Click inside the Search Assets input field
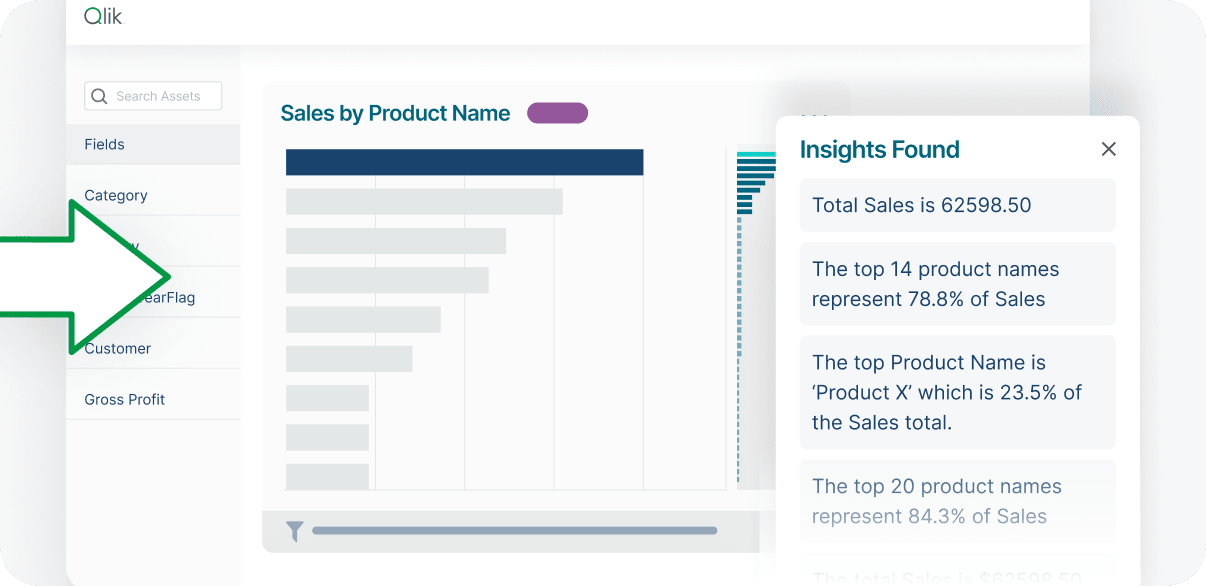 pos(160,95)
